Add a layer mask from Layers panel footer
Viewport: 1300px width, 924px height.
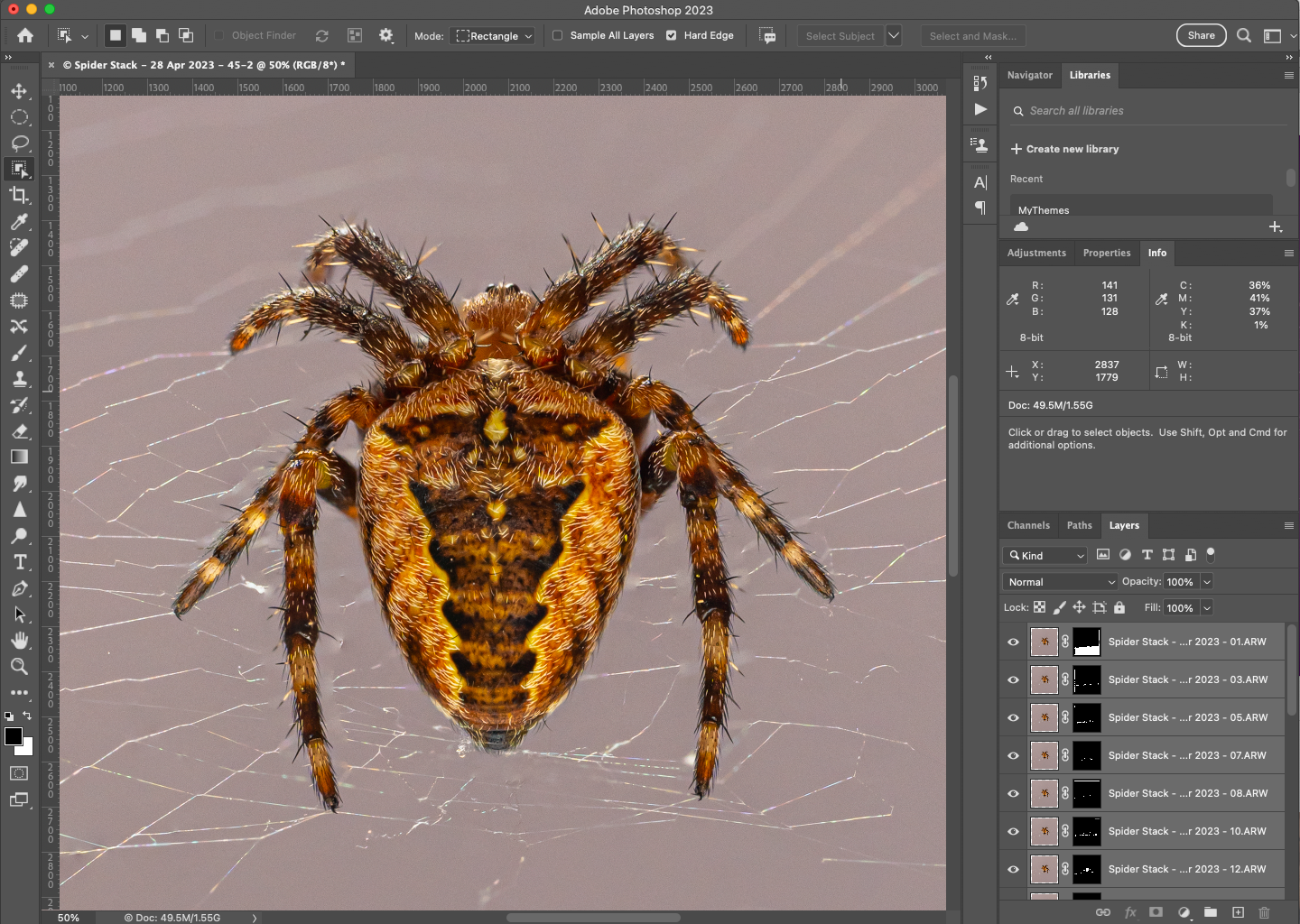pos(1156,912)
